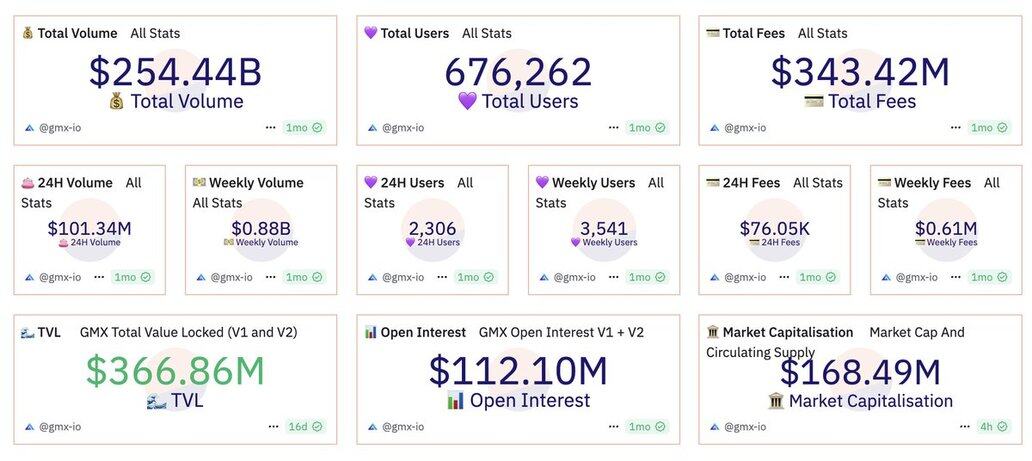
Task: Click the 4h refresh badge on Market Capitalisation card
Action: pyautogui.click(x=989, y=426)
